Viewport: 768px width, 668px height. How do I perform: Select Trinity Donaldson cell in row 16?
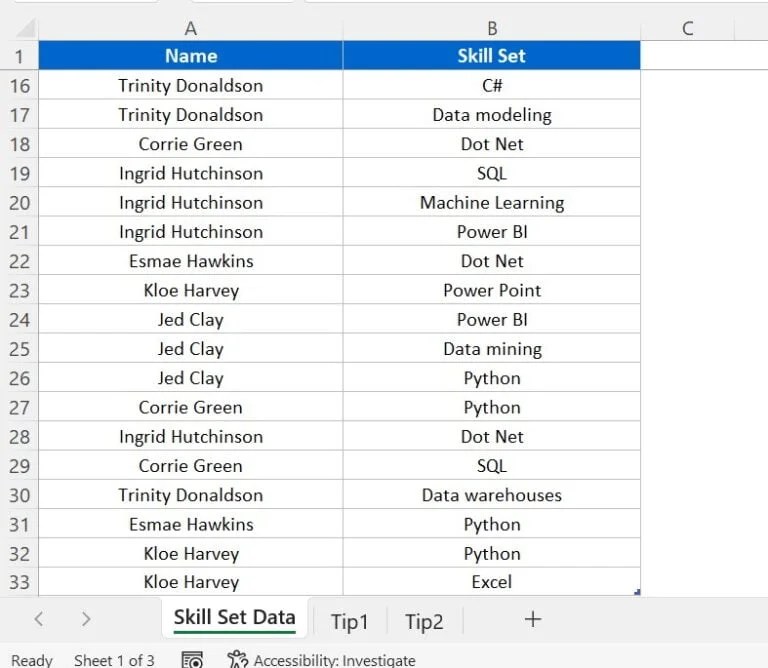pyautogui.click(x=191, y=85)
